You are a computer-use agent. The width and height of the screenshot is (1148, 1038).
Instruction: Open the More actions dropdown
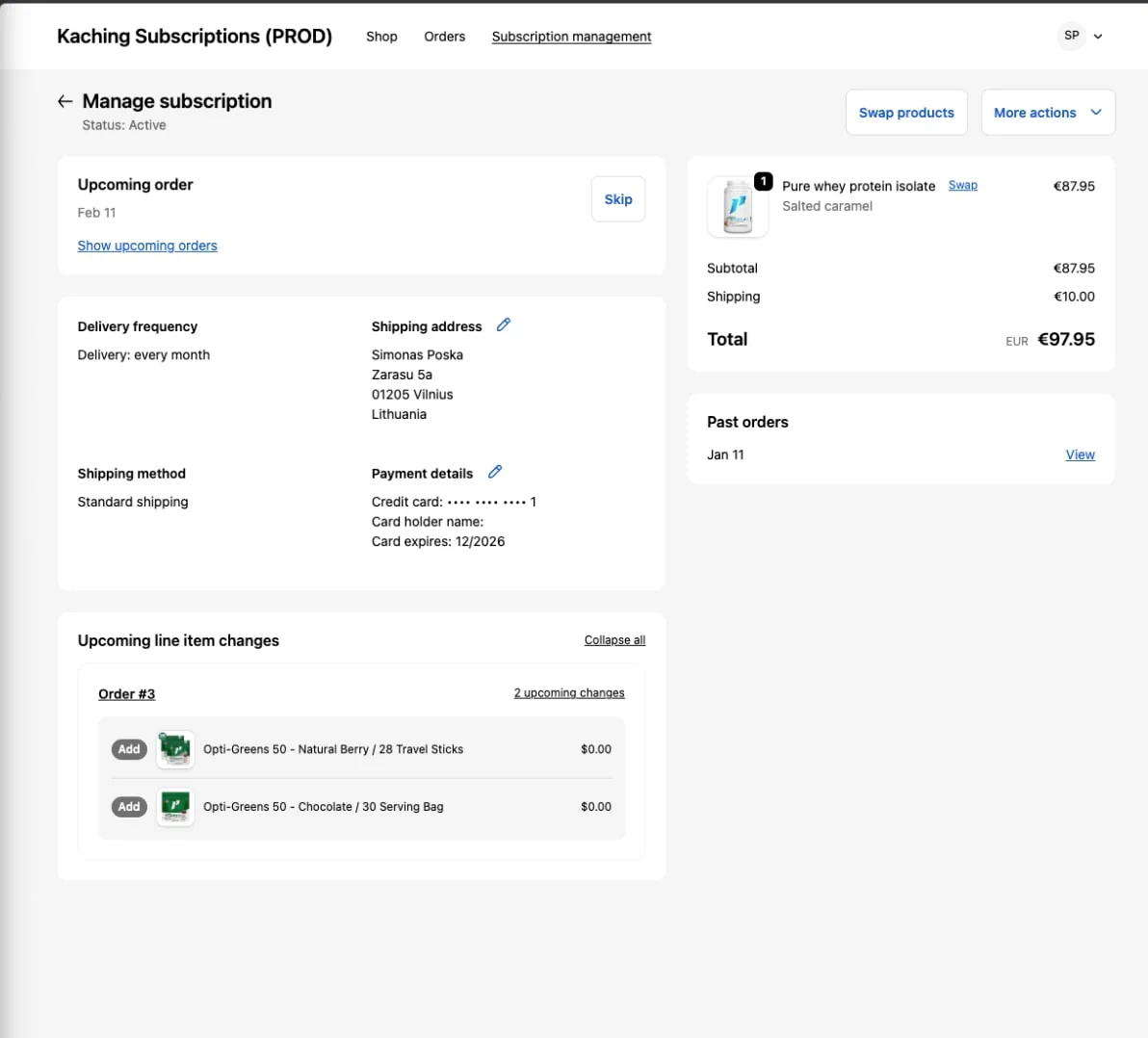[x=1048, y=113]
